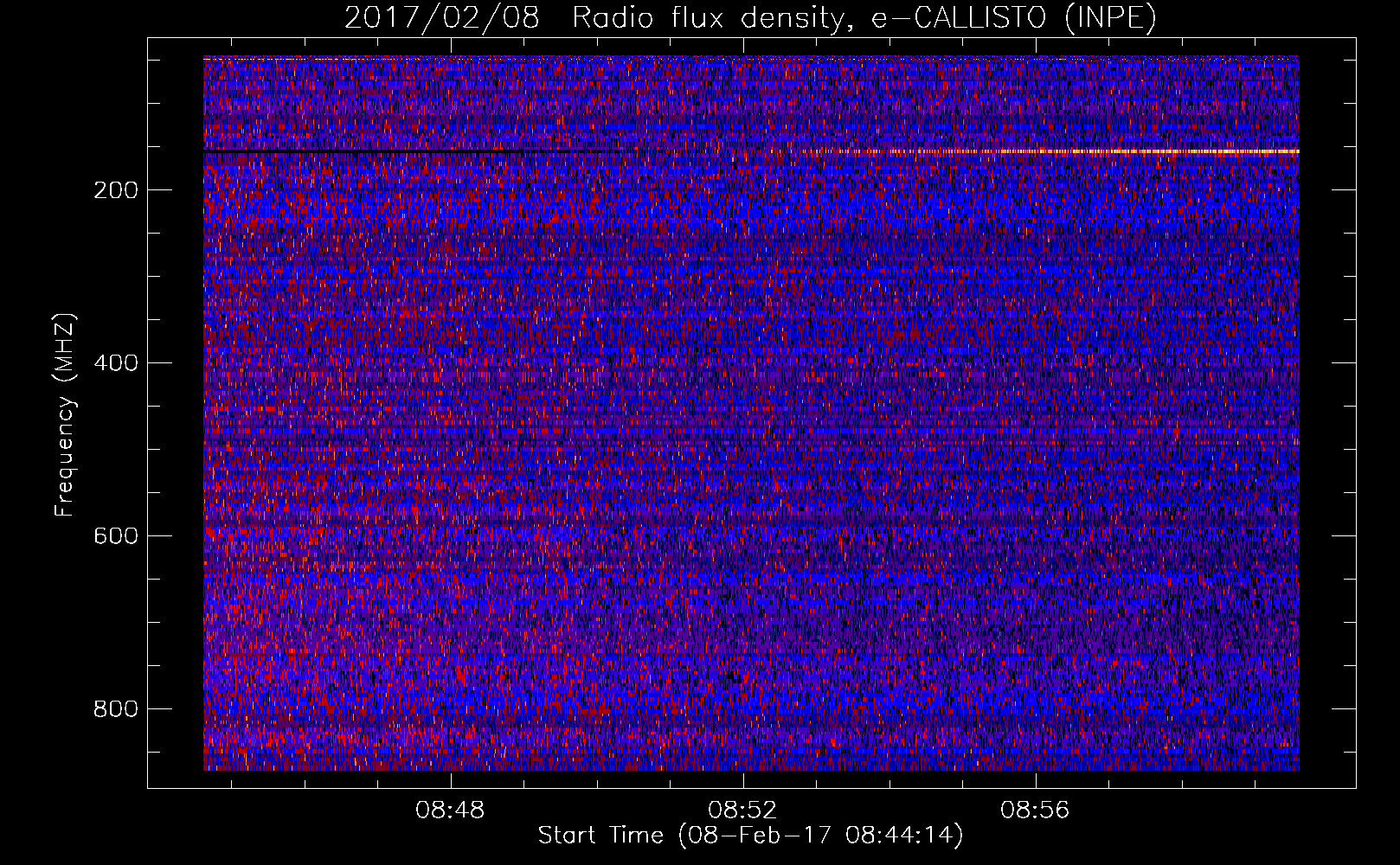Click the '08:52' time tick label
Viewport: 1400px width, 865px height.
tap(742, 811)
